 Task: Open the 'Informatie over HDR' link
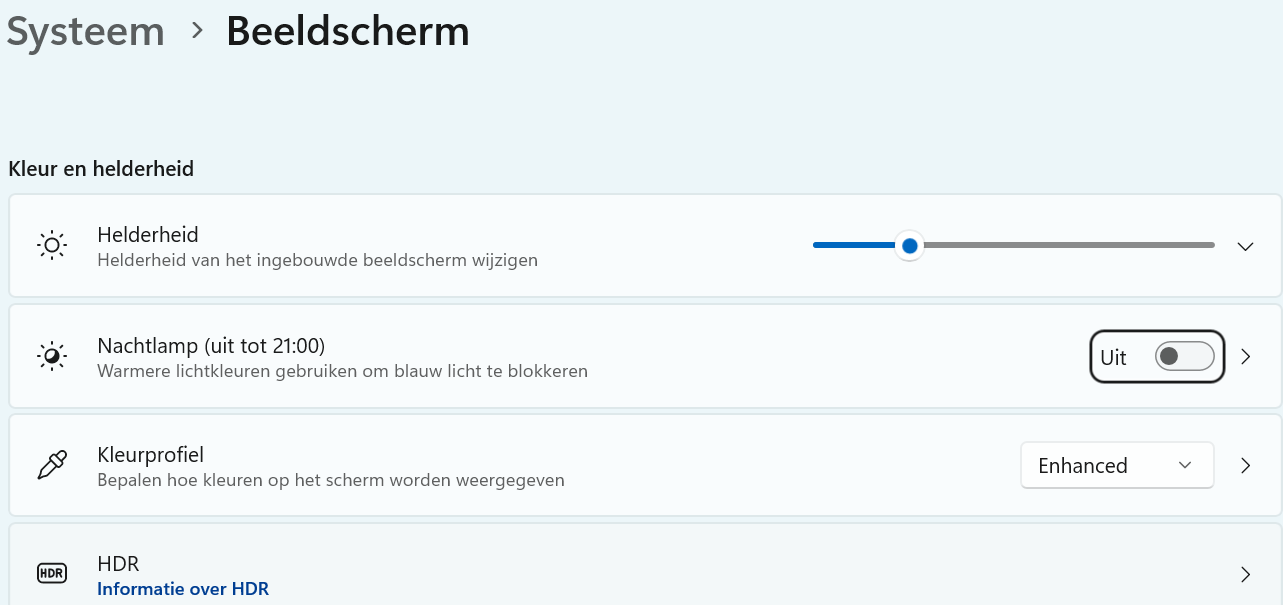coord(183,589)
